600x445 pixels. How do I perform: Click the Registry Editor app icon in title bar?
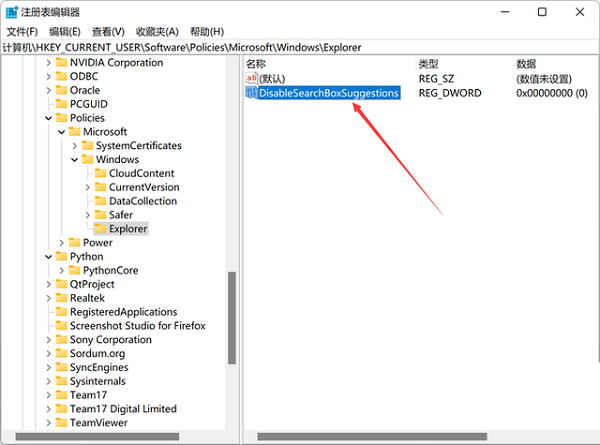11,12
